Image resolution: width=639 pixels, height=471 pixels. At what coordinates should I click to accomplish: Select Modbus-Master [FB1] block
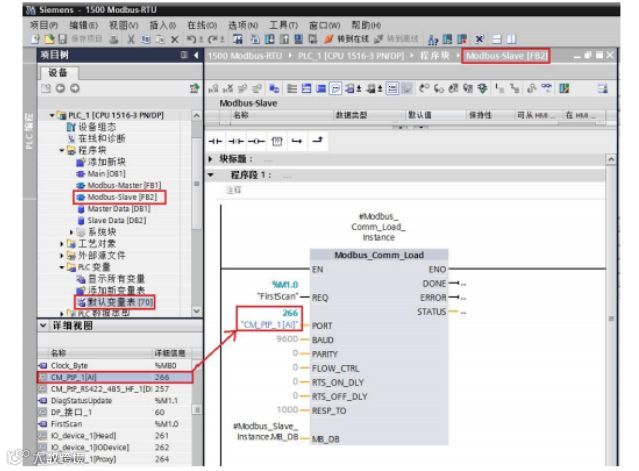click(x=124, y=185)
